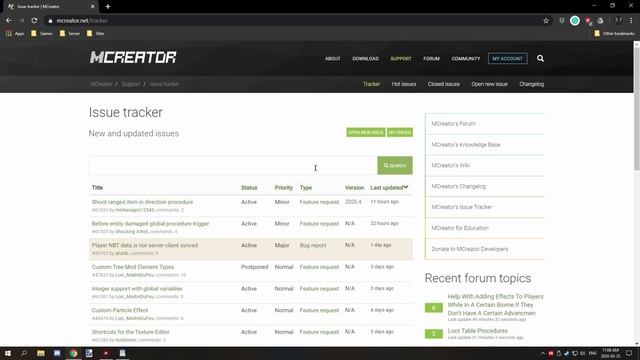Show hidden system tray icons
The height and width of the screenshot is (360, 640).
[x=542, y=353]
